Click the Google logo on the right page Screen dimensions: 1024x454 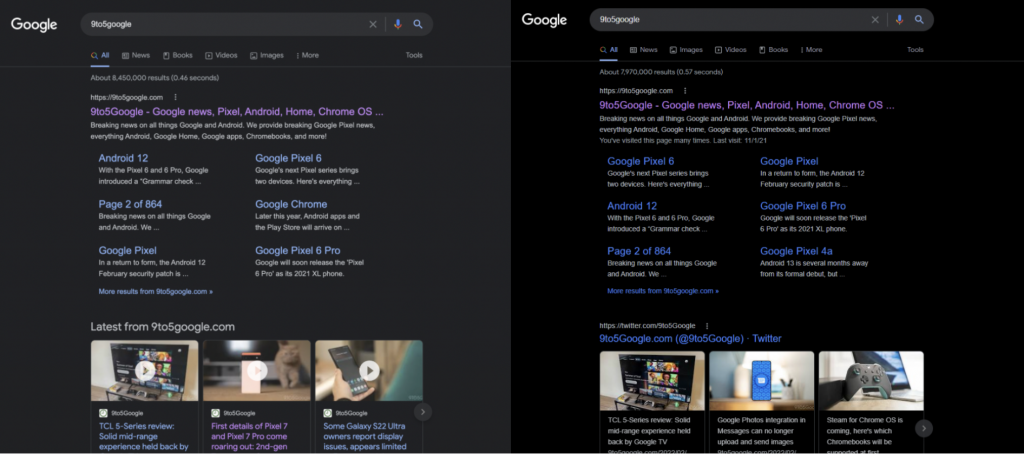(x=544, y=20)
